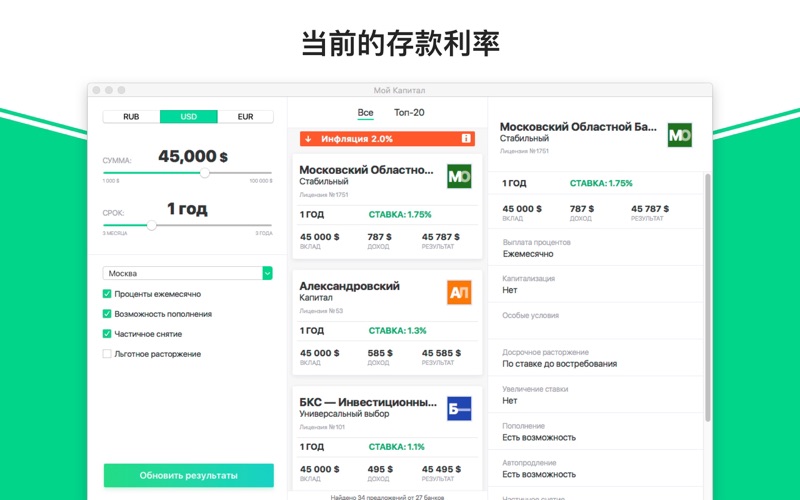Click the 1 год term value

(x=187, y=209)
